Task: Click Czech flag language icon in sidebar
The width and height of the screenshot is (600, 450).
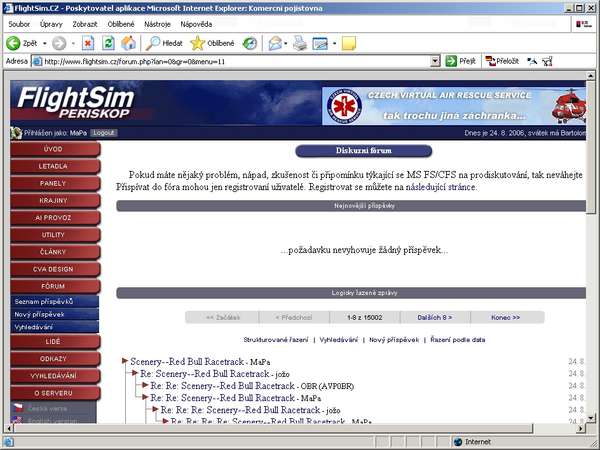Action: pyautogui.click(x=18, y=408)
